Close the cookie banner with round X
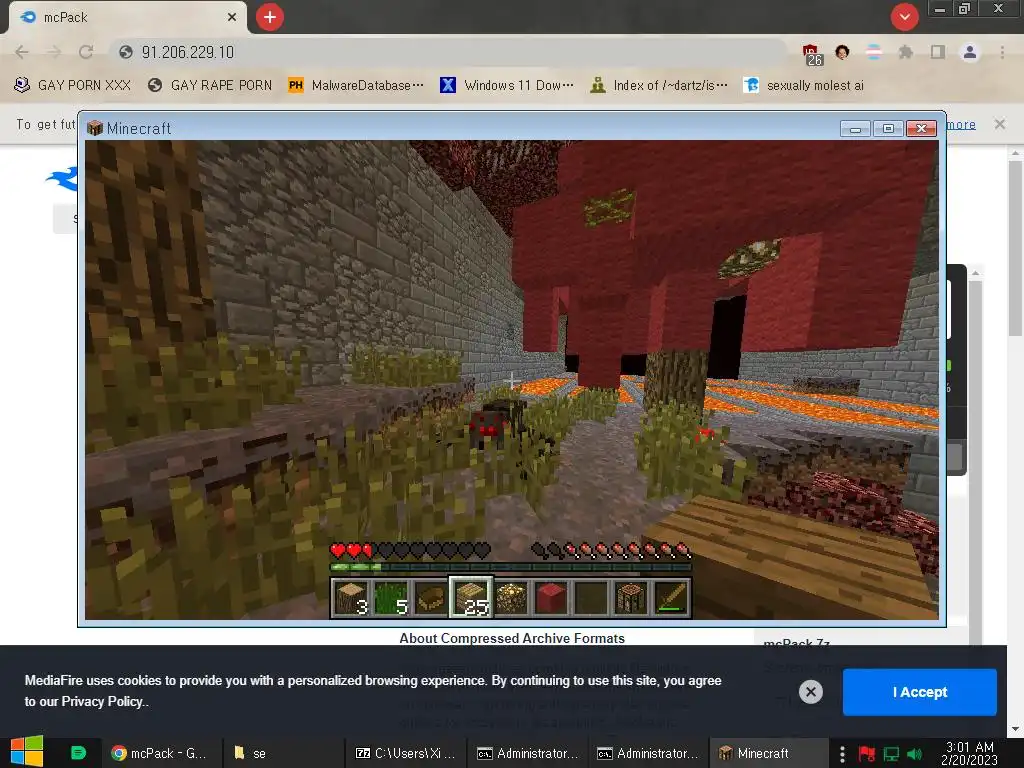The height and width of the screenshot is (768, 1024). 810,692
